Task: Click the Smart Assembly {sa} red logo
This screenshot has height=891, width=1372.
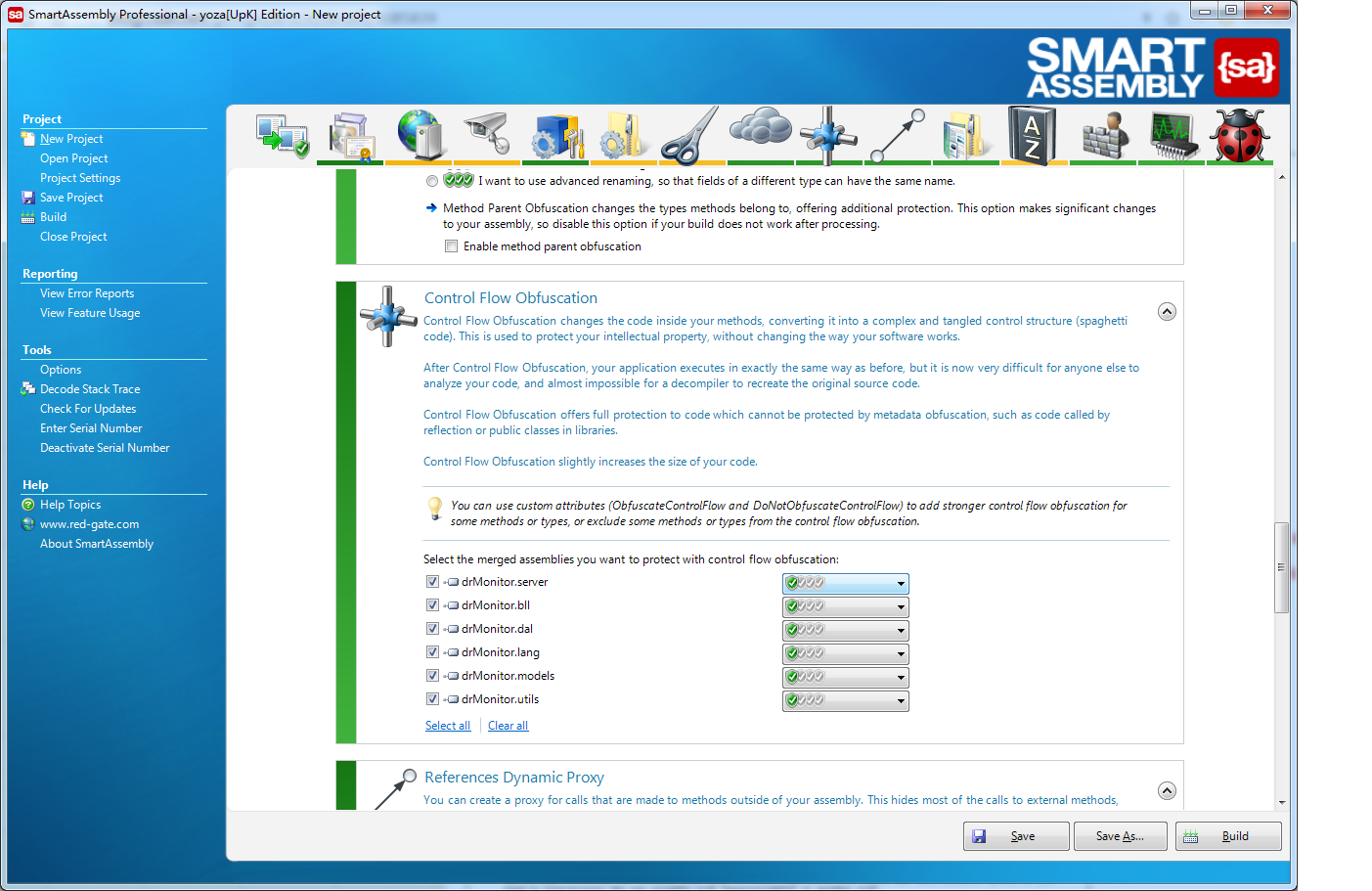Action: (x=1246, y=67)
